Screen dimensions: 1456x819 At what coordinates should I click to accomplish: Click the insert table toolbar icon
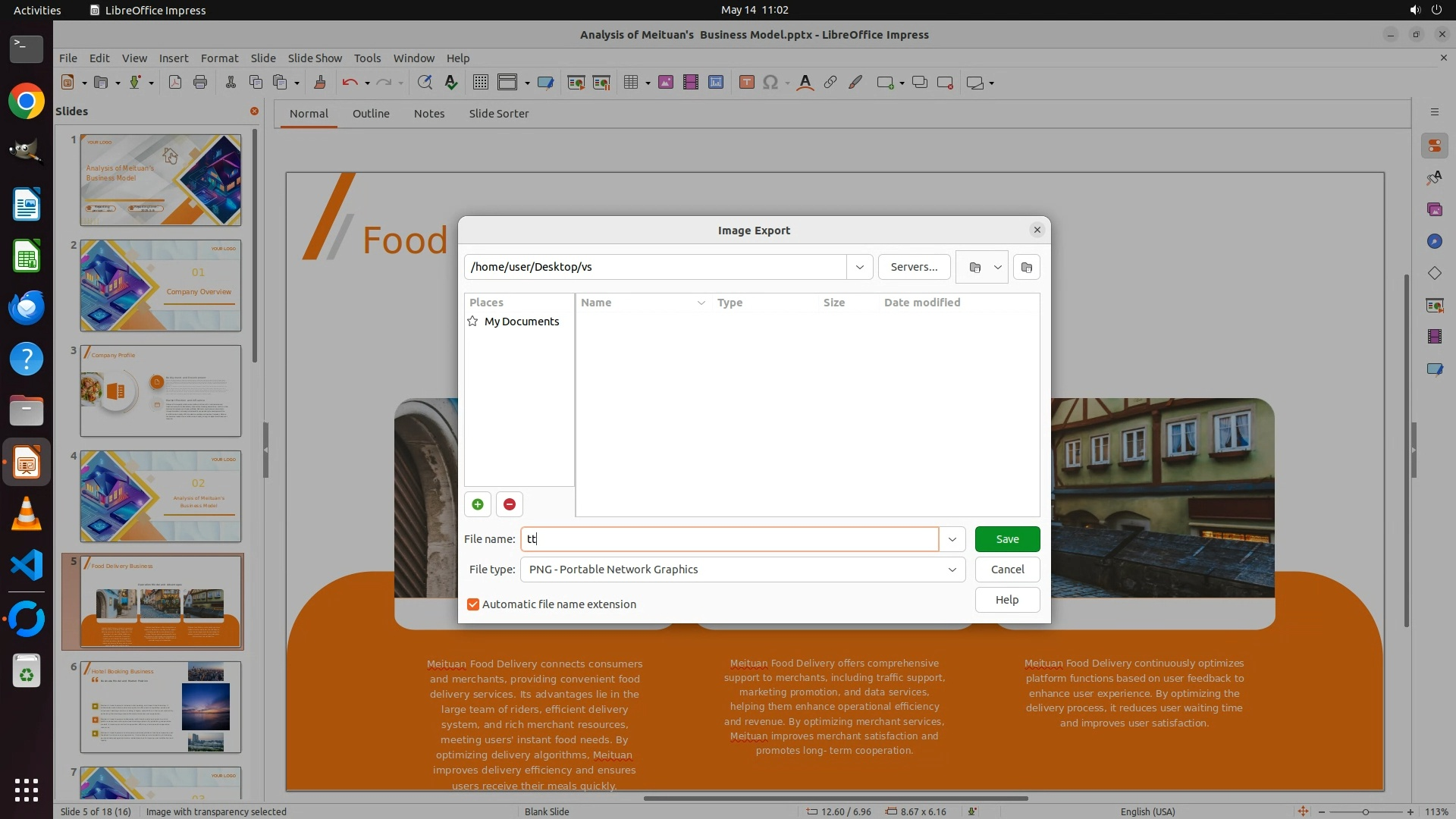(630, 83)
